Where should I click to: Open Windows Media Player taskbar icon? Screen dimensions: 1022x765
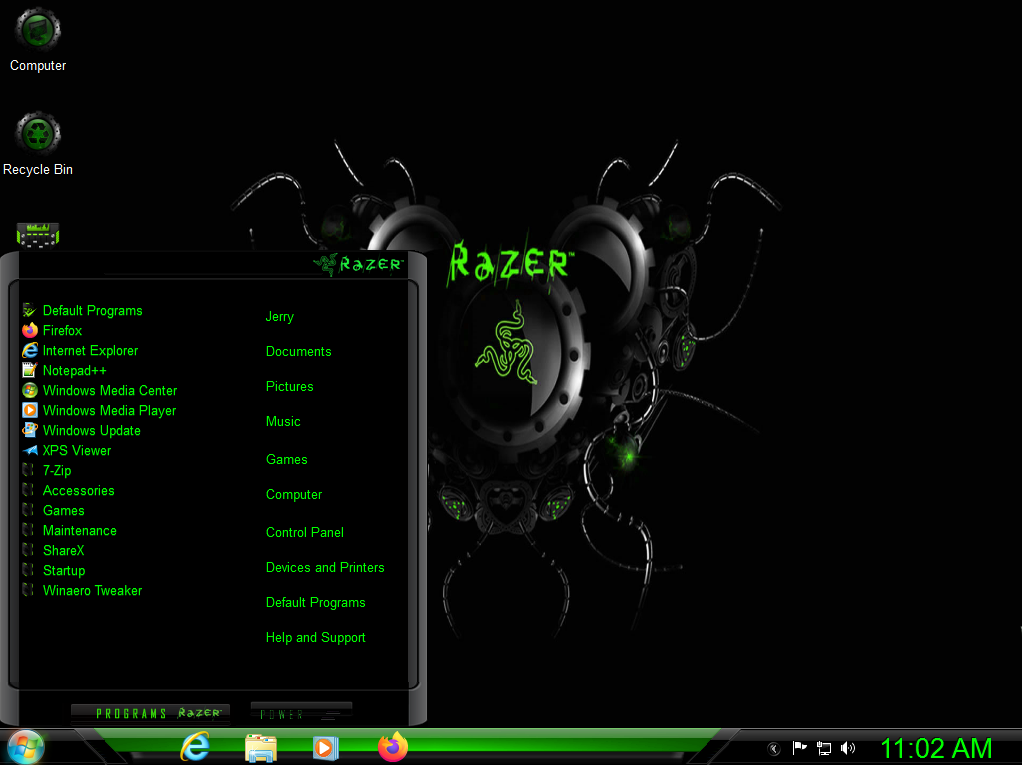coord(326,747)
